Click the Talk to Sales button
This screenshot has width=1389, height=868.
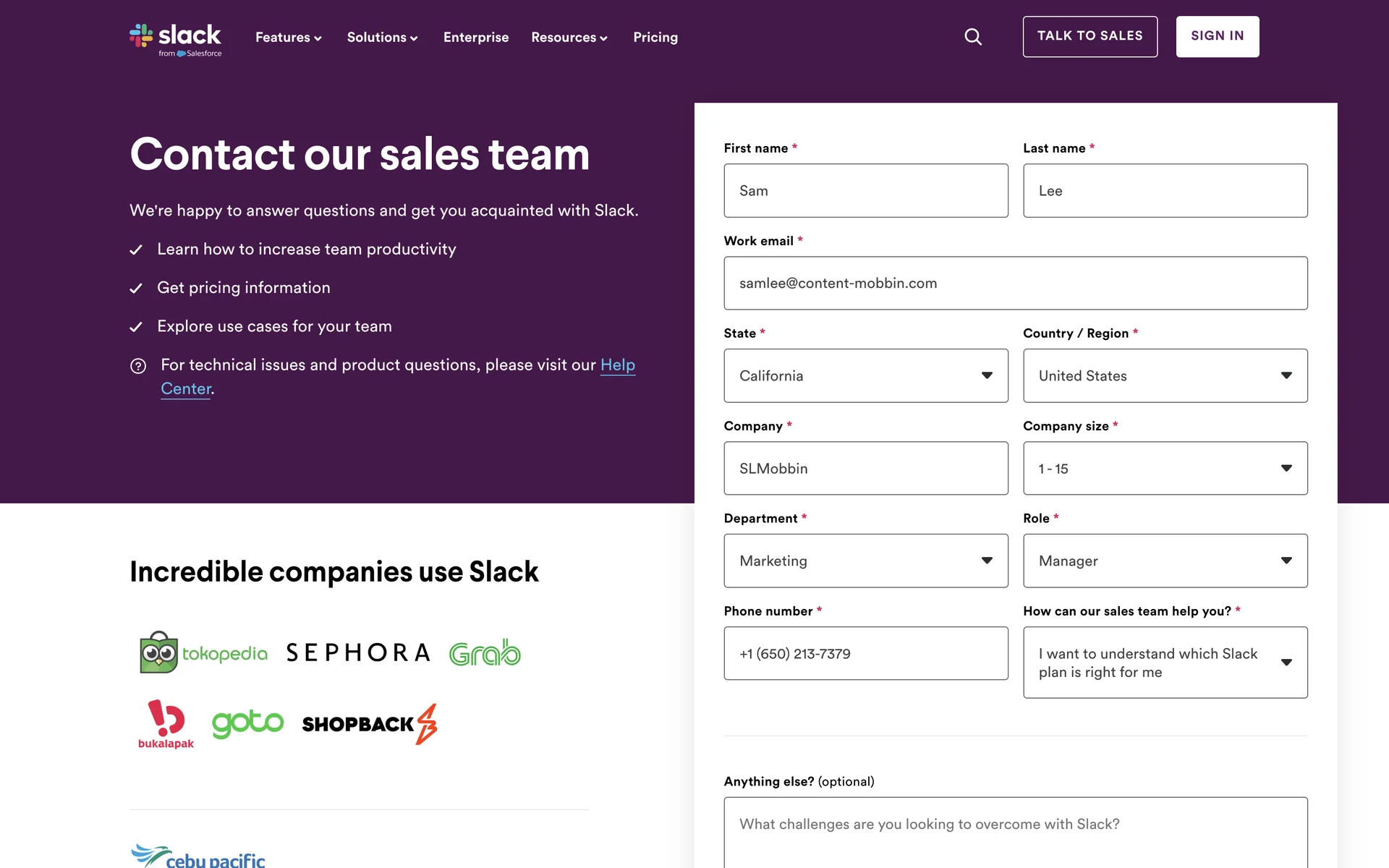coord(1089,36)
